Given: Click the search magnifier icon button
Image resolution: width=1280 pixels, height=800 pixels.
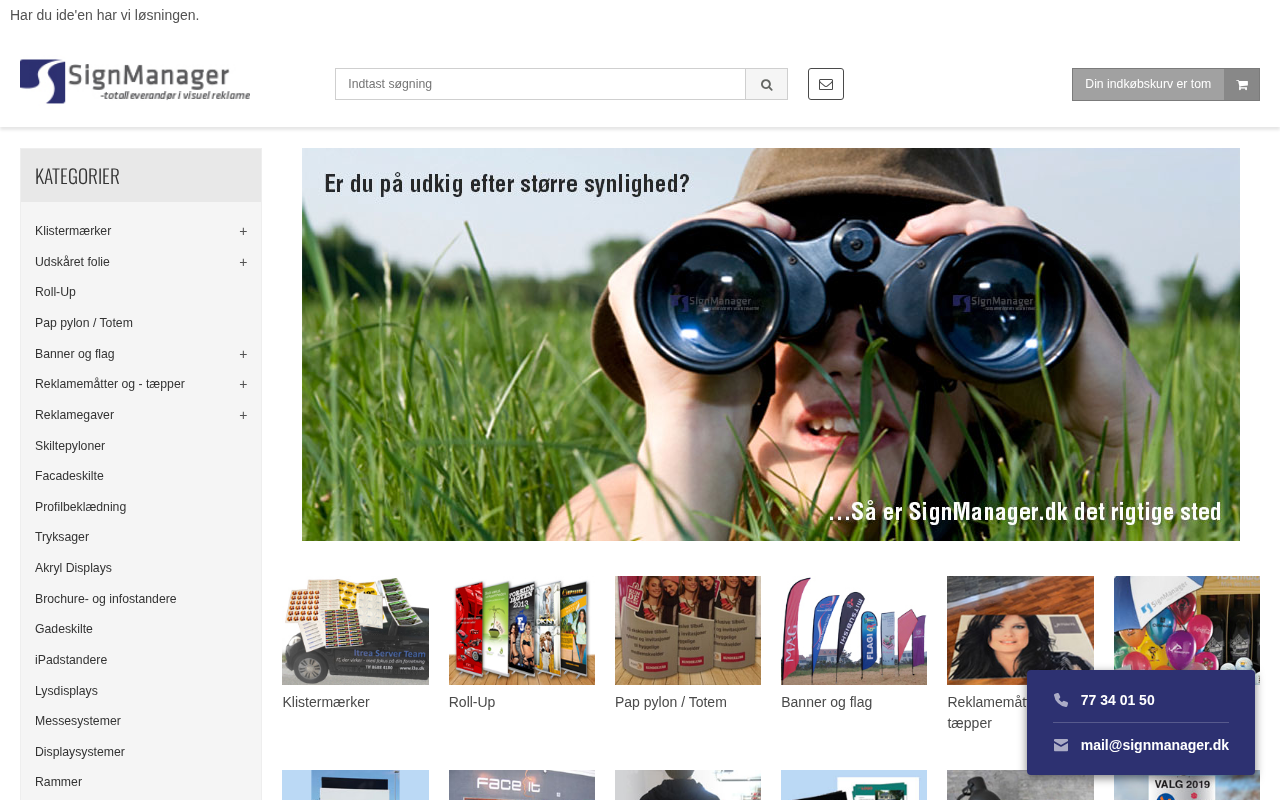Looking at the screenshot, I should pyautogui.click(x=766, y=84).
